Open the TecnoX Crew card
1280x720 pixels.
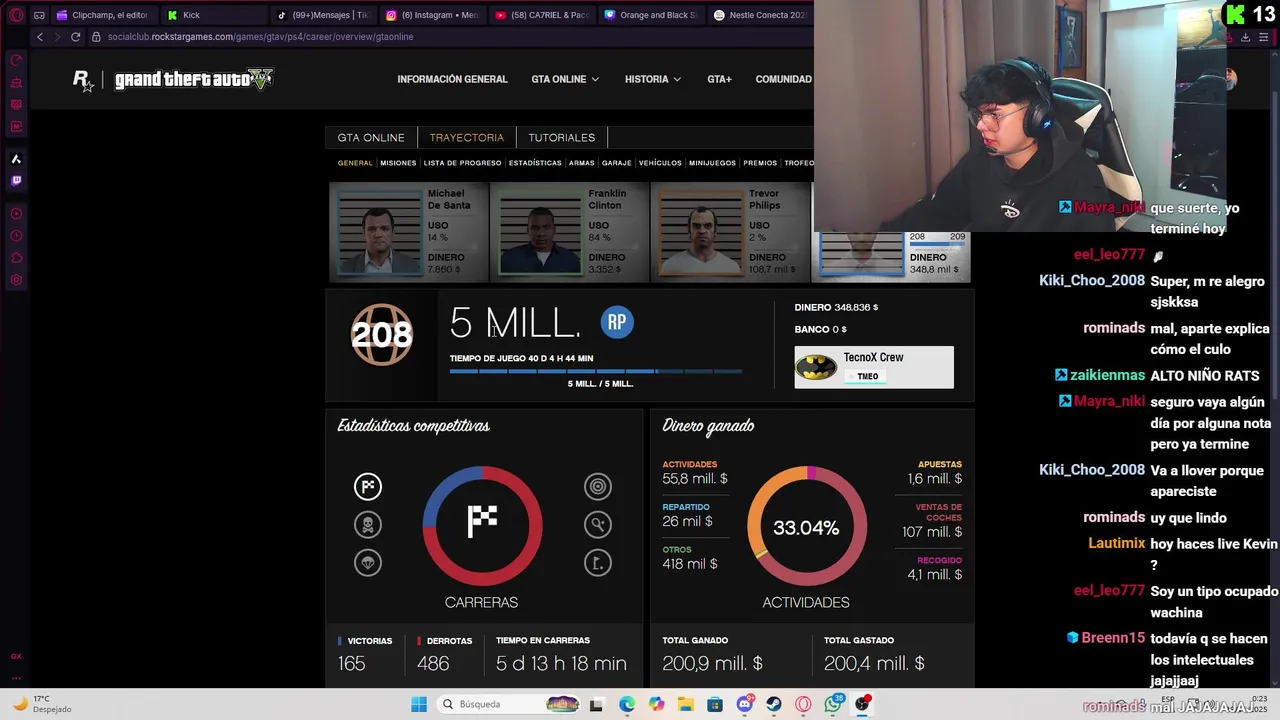(874, 367)
